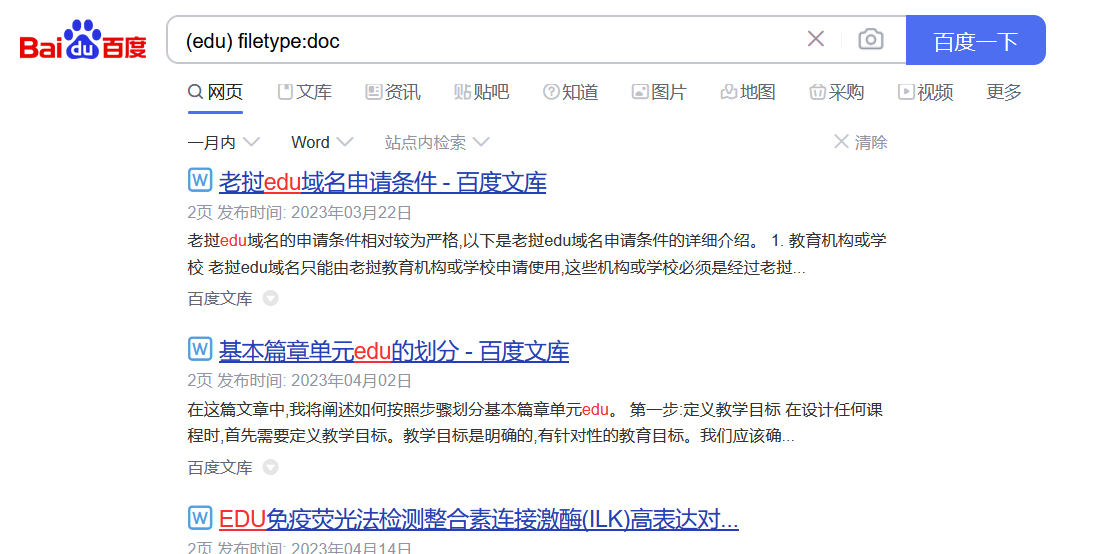
Task: Switch to the 文库 tab
Action: [x=304, y=92]
